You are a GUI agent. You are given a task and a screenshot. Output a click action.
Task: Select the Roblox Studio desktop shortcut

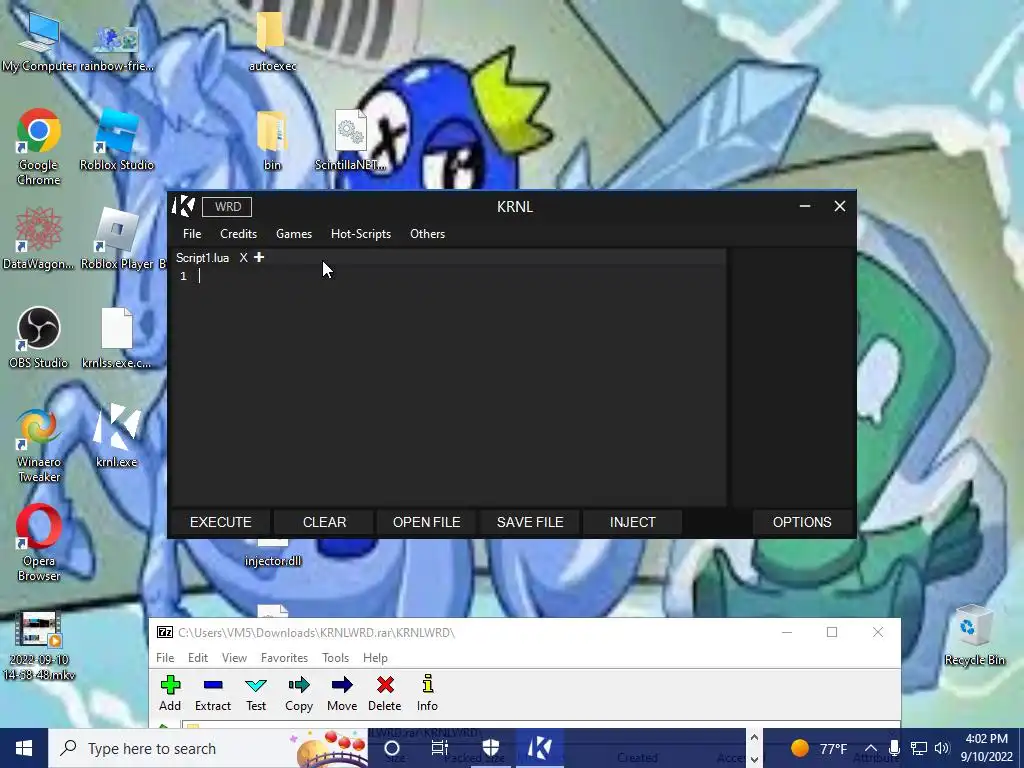click(x=116, y=141)
